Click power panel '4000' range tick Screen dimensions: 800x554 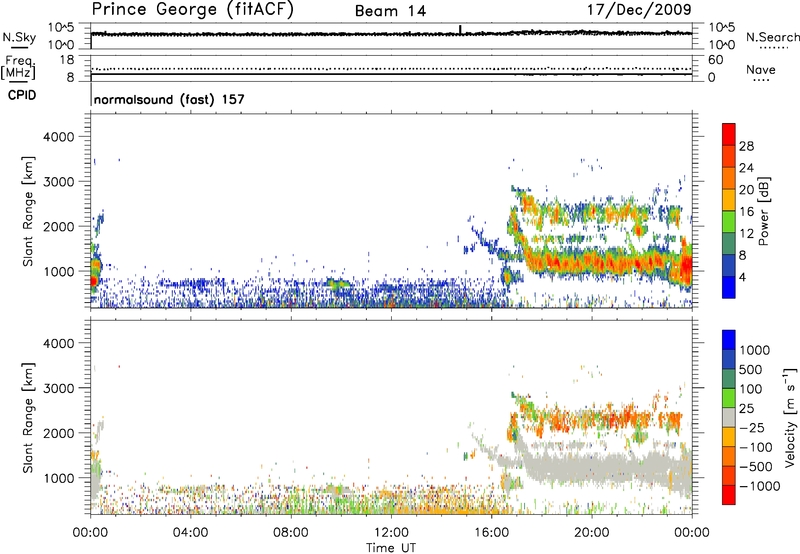coord(58,137)
